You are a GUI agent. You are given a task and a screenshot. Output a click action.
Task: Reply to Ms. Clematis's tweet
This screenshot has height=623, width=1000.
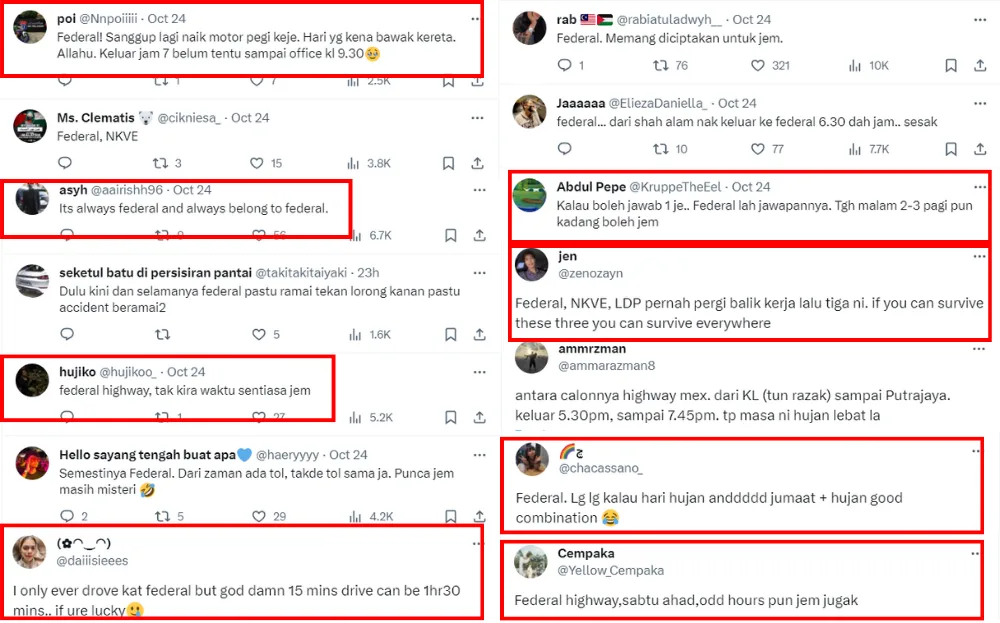click(x=66, y=163)
